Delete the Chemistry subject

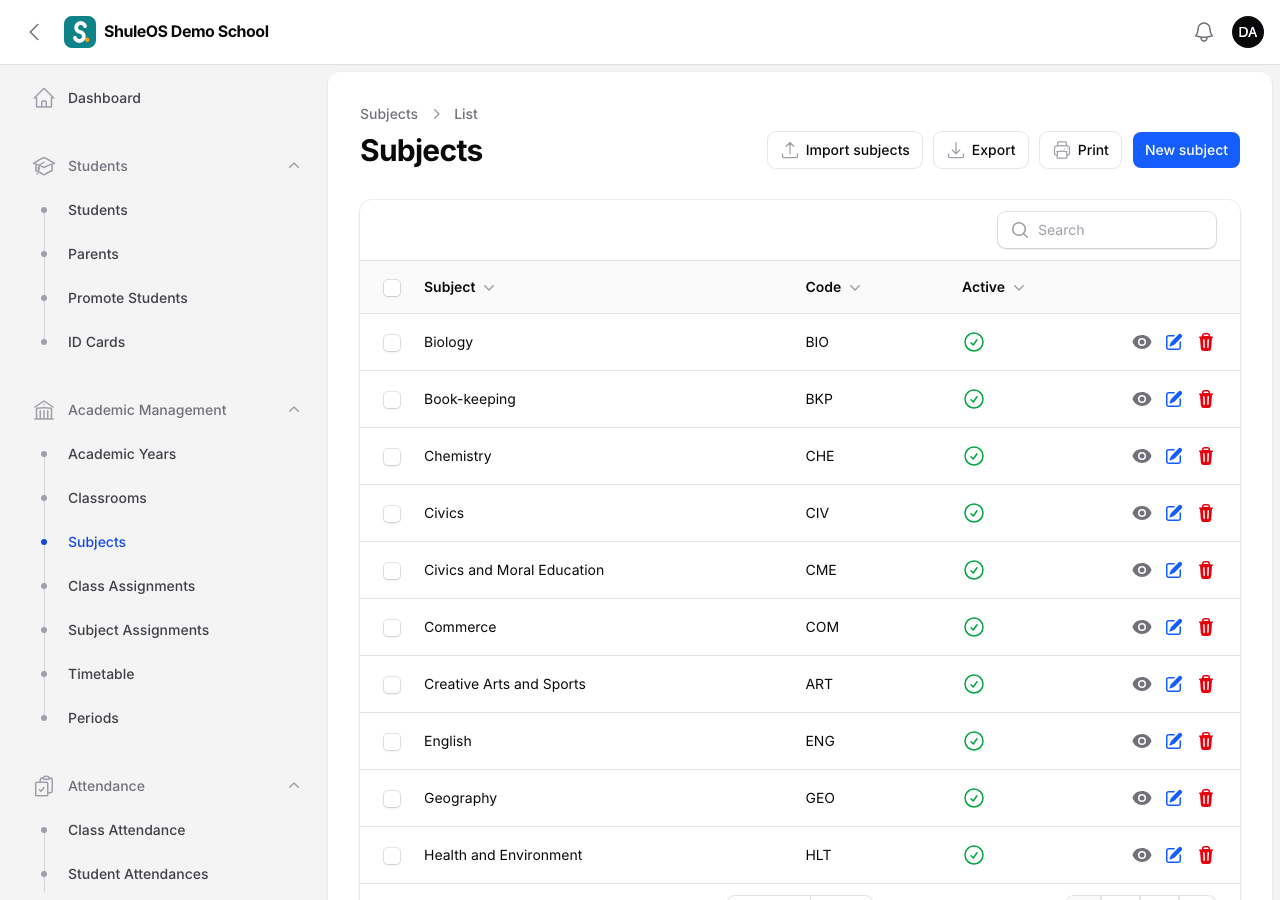(x=1206, y=456)
